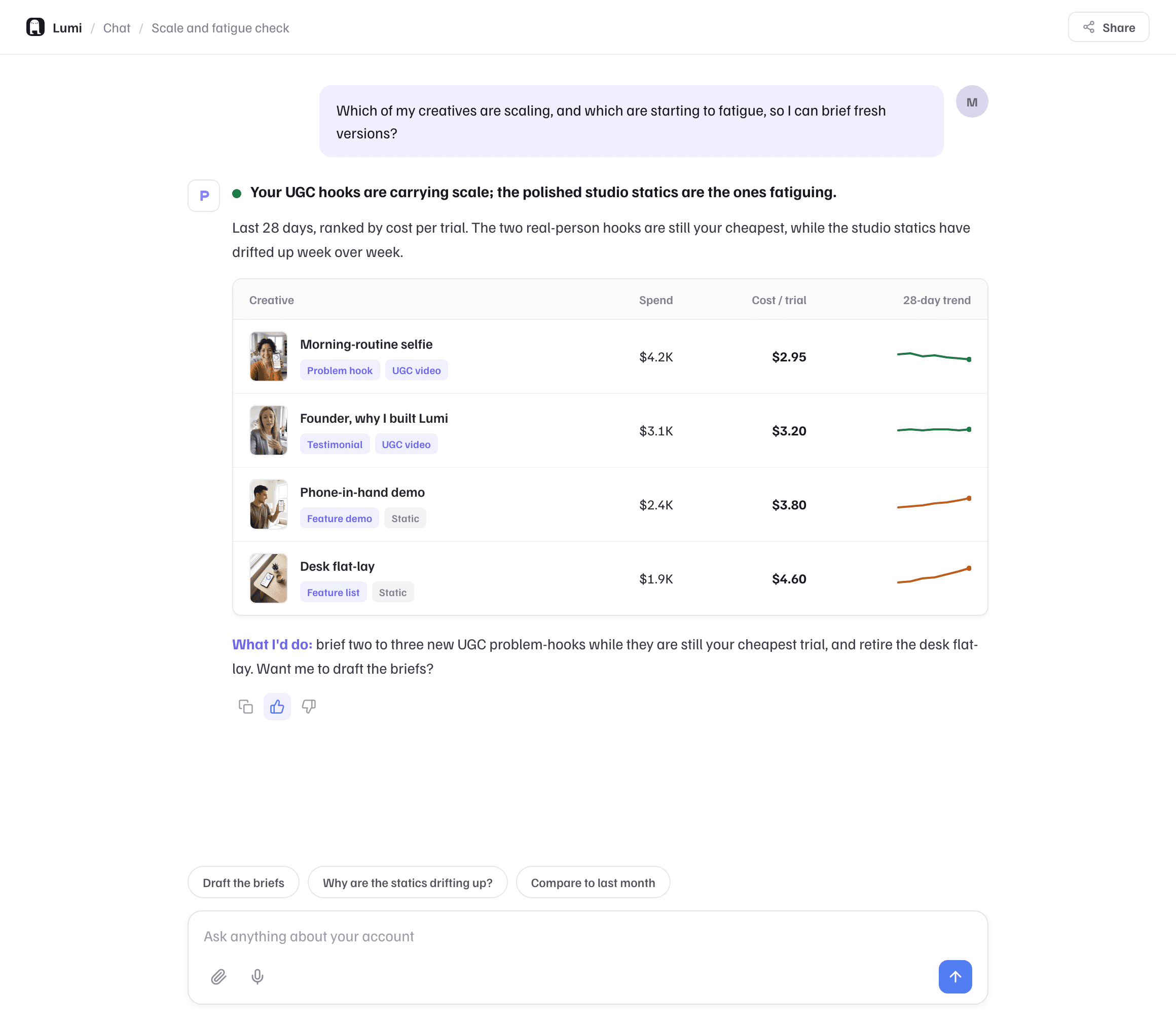Screen dimensions: 1176x1029
Task: Click the UGC video tag on Morning-routine selfie
Action: coord(416,371)
